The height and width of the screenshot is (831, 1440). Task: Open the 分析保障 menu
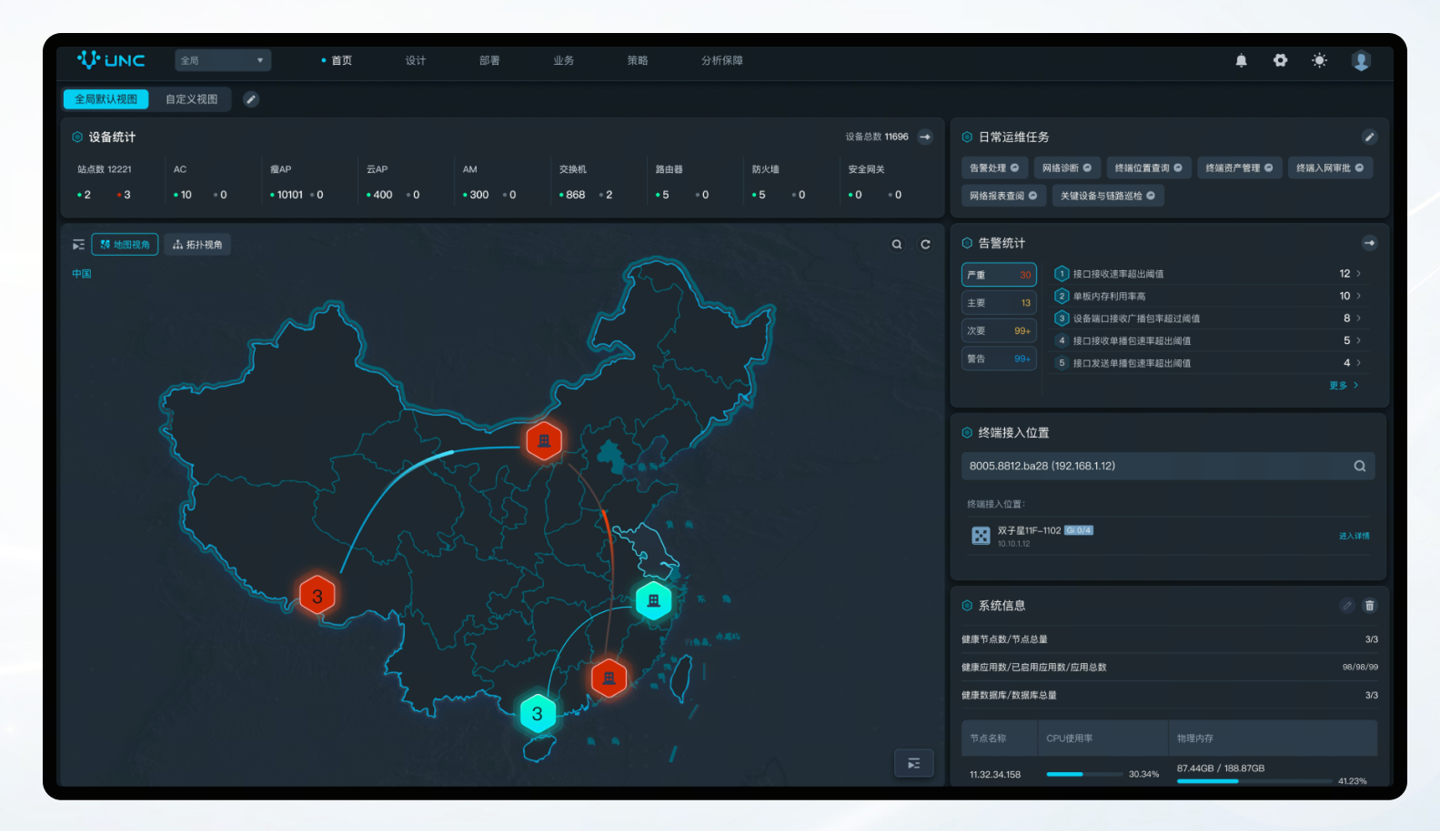[x=722, y=61]
